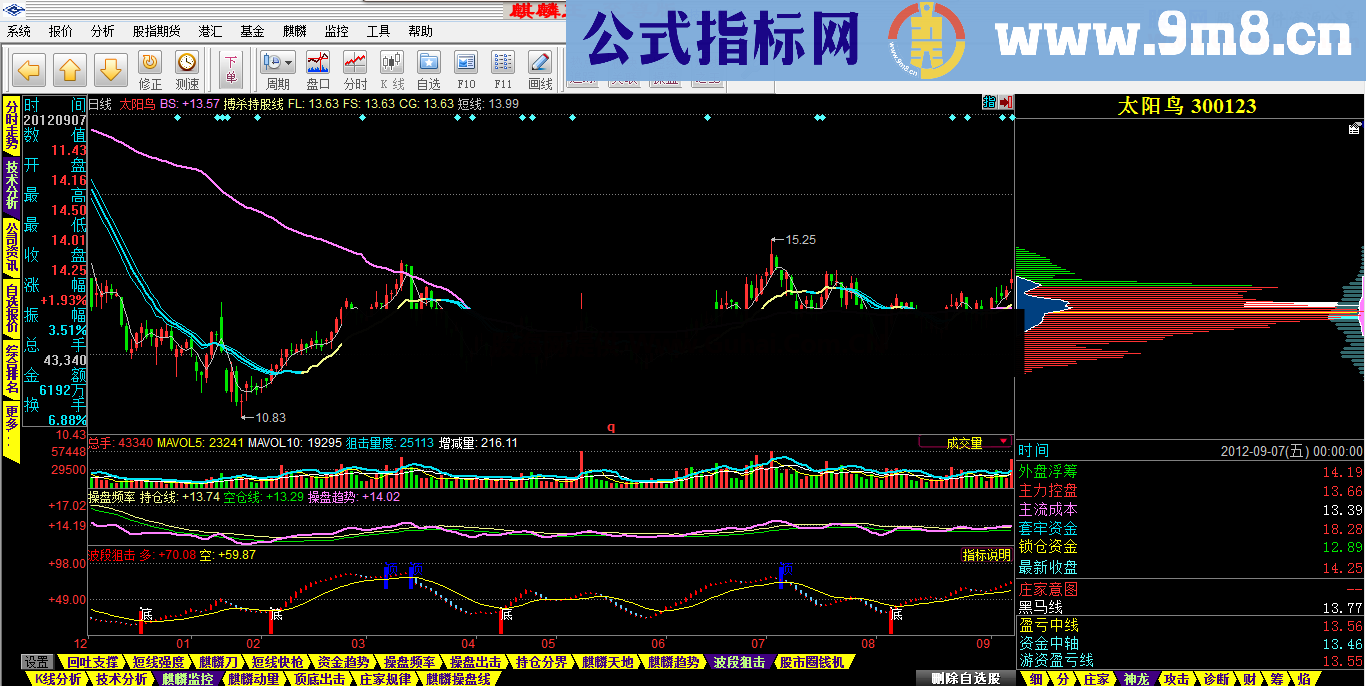Switch to the 波段狙击 indicator tab
Viewport: 1366px width, 686px height.
pyautogui.click(x=740, y=662)
